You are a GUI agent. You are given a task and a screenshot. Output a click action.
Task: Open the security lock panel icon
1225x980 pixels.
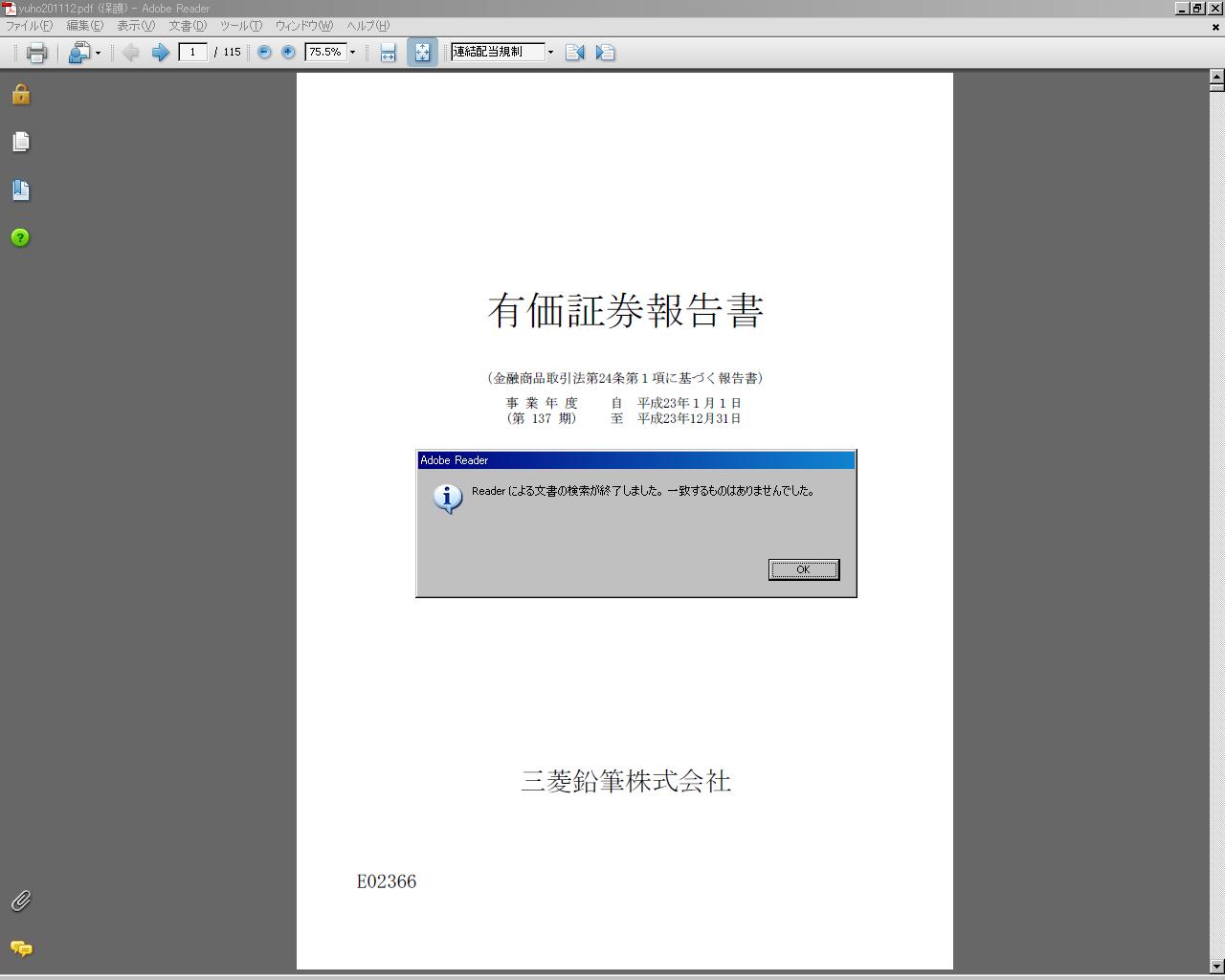(21, 94)
